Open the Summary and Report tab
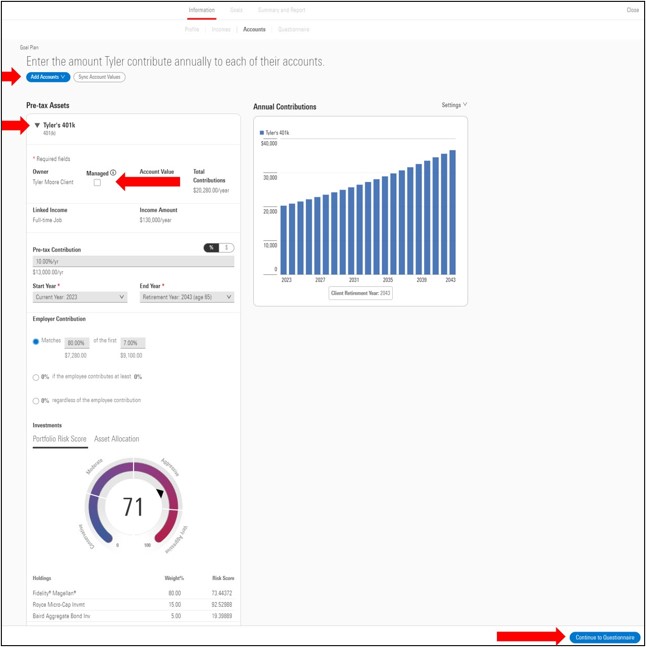 281,10
